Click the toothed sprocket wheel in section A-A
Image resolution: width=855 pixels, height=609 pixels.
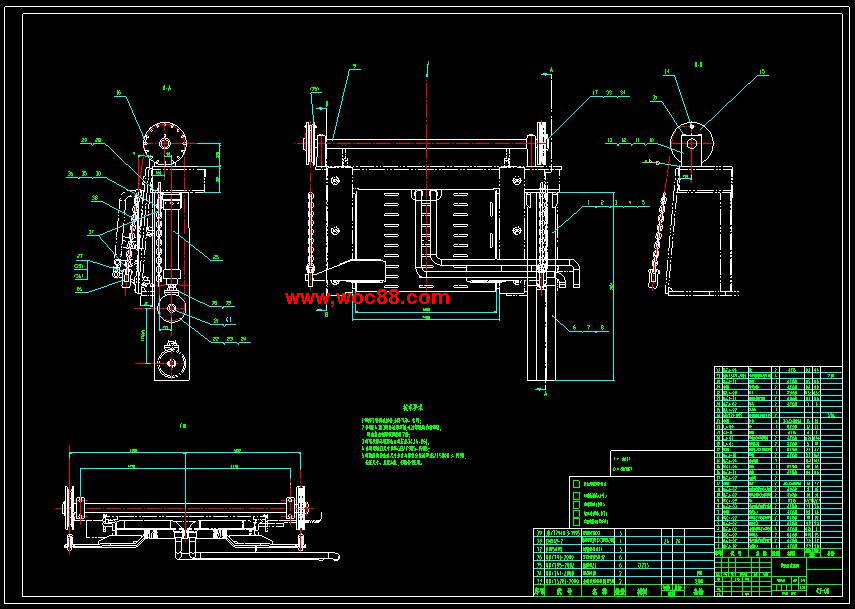(x=165, y=143)
